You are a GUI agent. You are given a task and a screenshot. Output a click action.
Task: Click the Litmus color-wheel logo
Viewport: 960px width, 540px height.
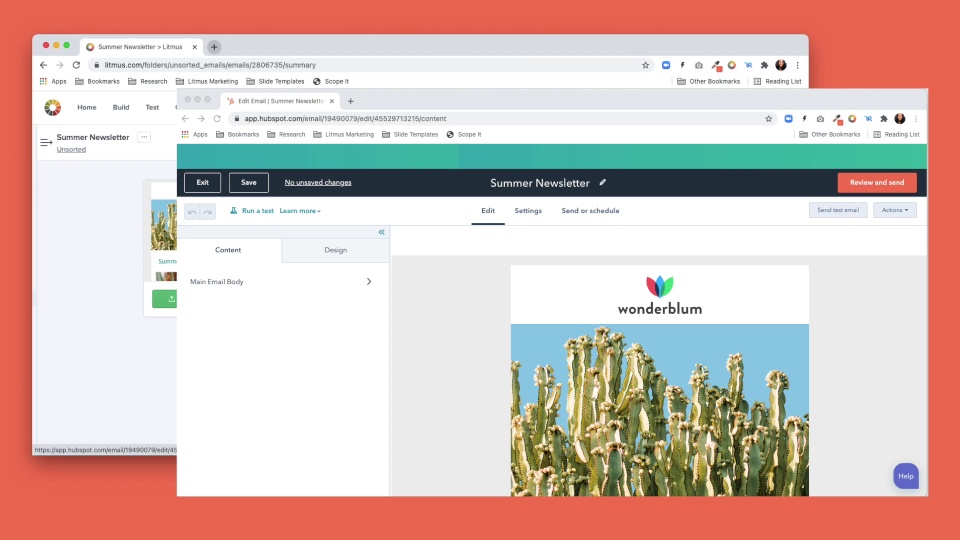[53, 107]
